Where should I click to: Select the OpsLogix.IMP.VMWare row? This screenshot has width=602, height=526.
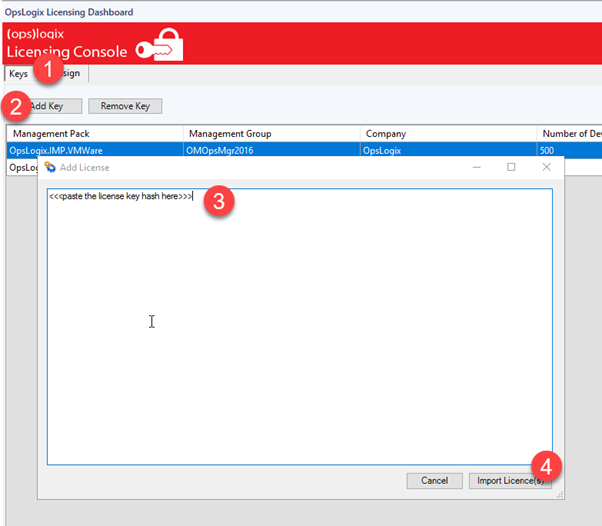click(x=304, y=150)
